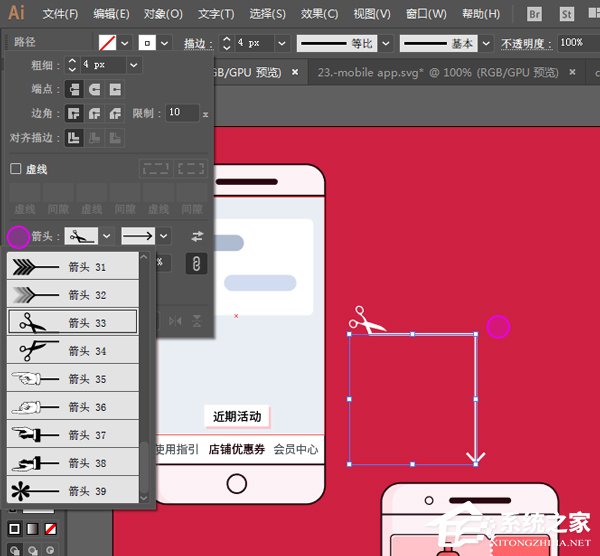Pick the miter join corner icon
This screenshot has width=600, height=556.
coord(74,114)
